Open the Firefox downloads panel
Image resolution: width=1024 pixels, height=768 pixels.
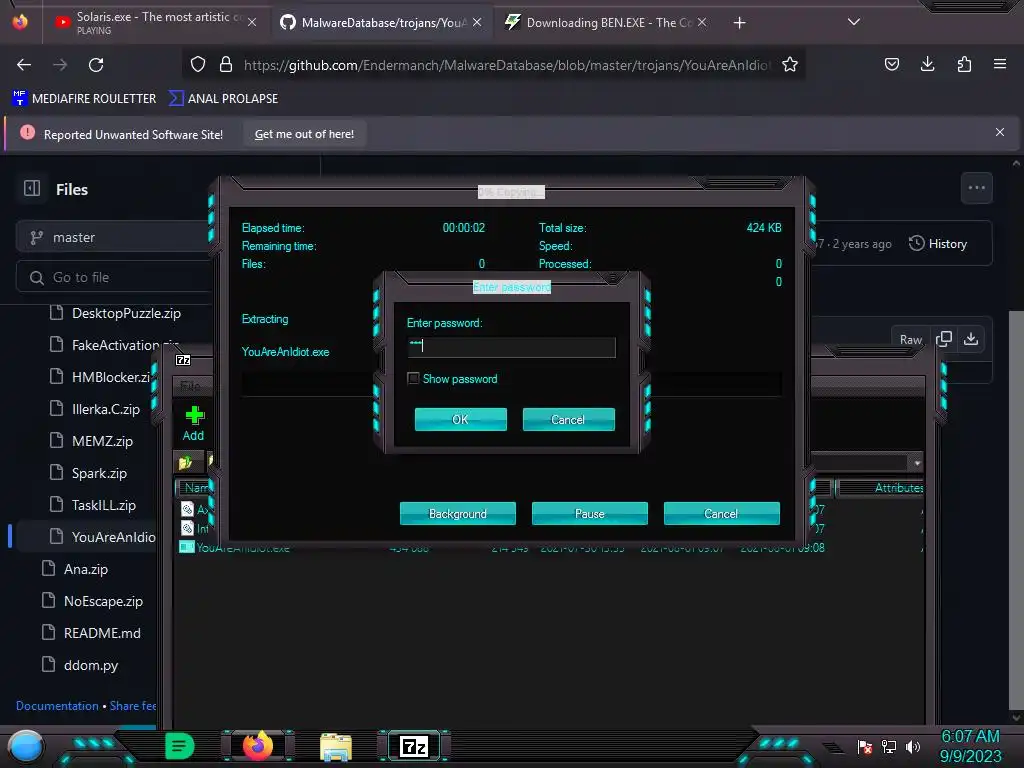coord(927,64)
